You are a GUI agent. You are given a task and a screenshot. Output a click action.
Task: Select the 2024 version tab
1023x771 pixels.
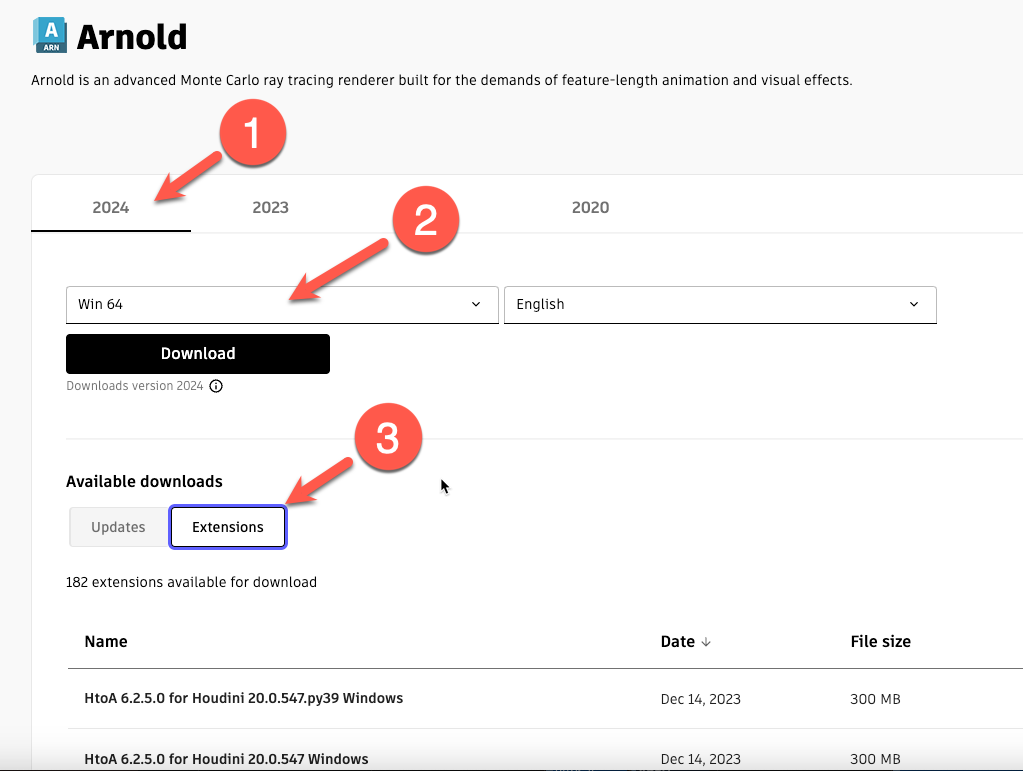pyautogui.click(x=111, y=208)
